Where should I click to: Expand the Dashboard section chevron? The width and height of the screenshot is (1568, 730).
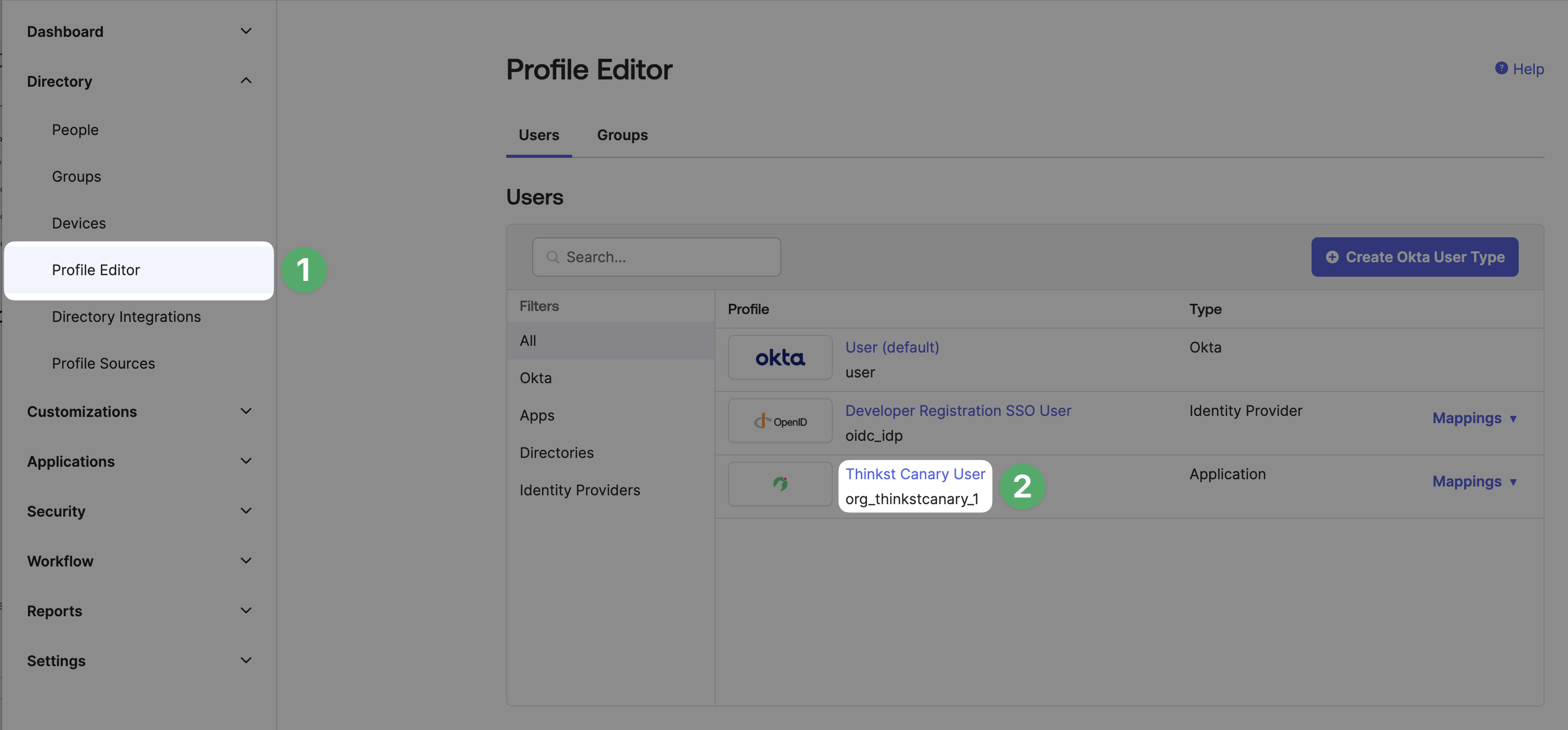[x=246, y=31]
